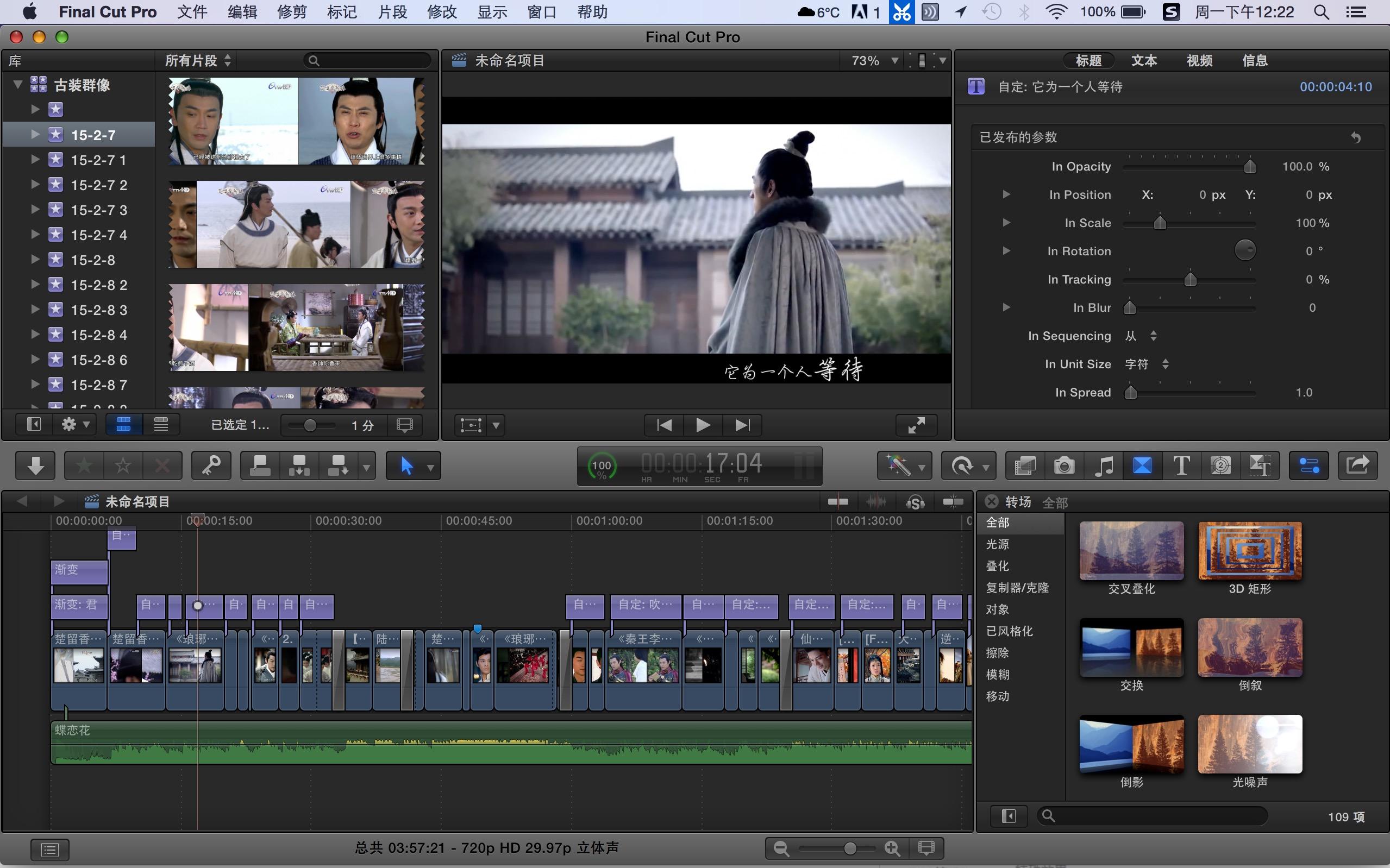
Task: Toggle snapping in the timeline
Action: [x=953, y=502]
